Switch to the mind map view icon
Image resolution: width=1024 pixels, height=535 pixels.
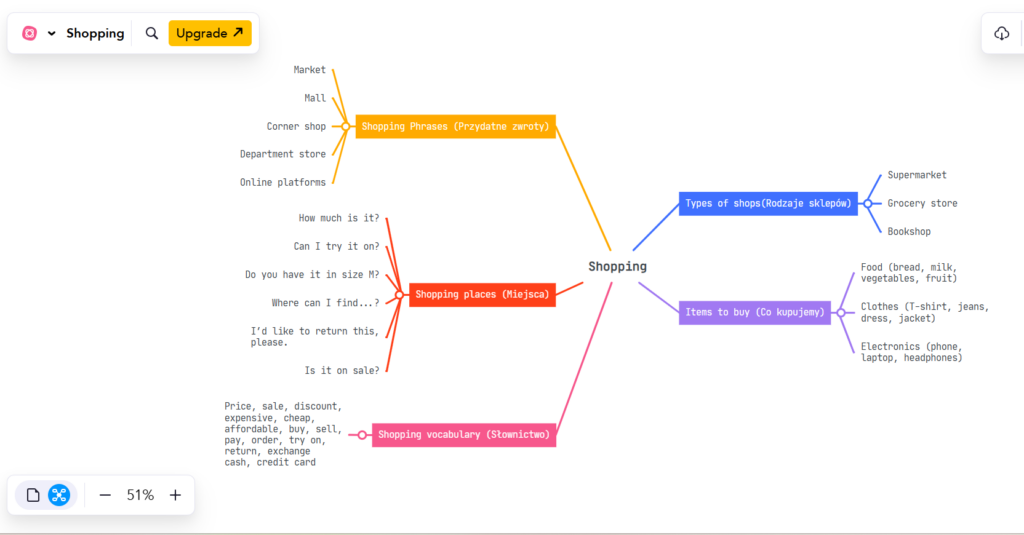click(x=59, y=495)
